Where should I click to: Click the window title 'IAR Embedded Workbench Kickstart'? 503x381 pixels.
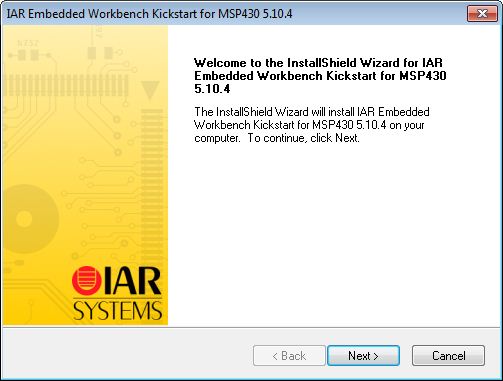coord(149,14)
